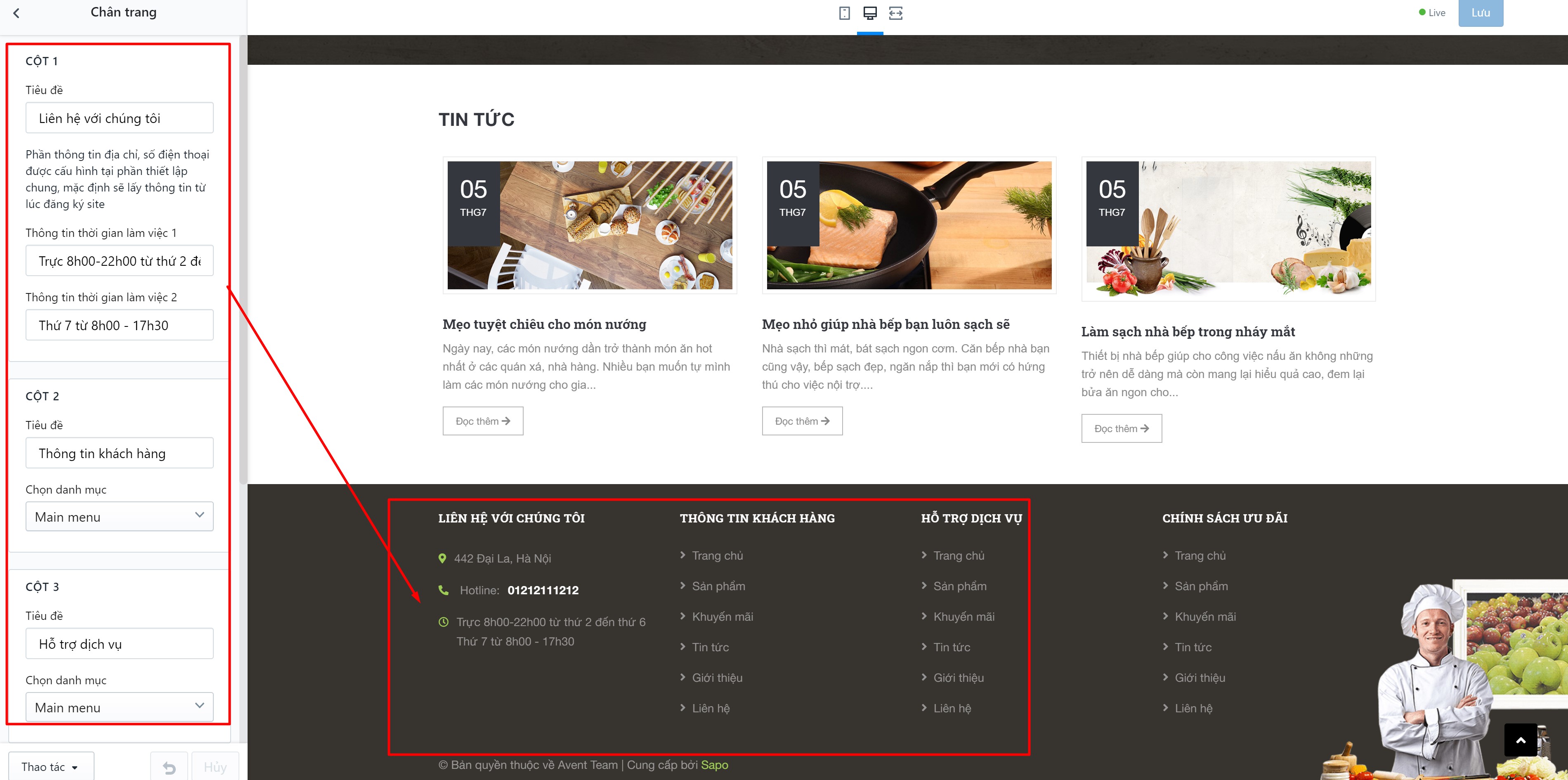This screenshot has height=780, width=1568.
Task: Click the scroll-to-top arrow button
Action: coord(1521,740)
